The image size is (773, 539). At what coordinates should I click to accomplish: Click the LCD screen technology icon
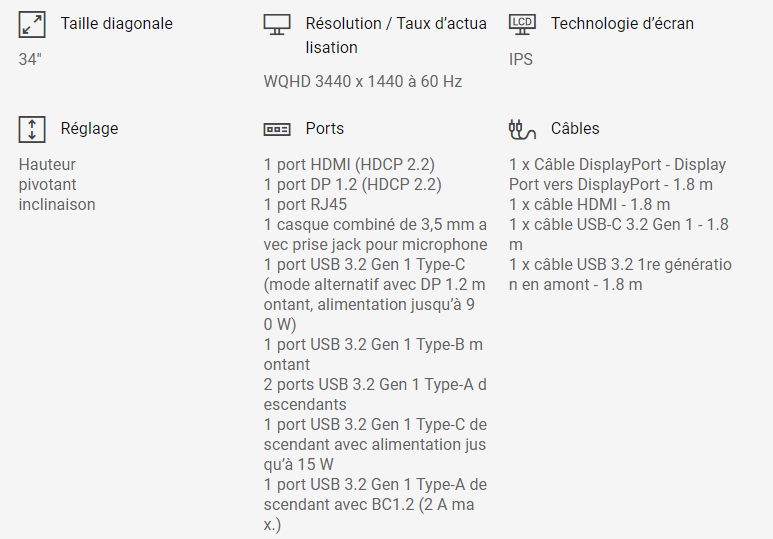click(522, 23)
